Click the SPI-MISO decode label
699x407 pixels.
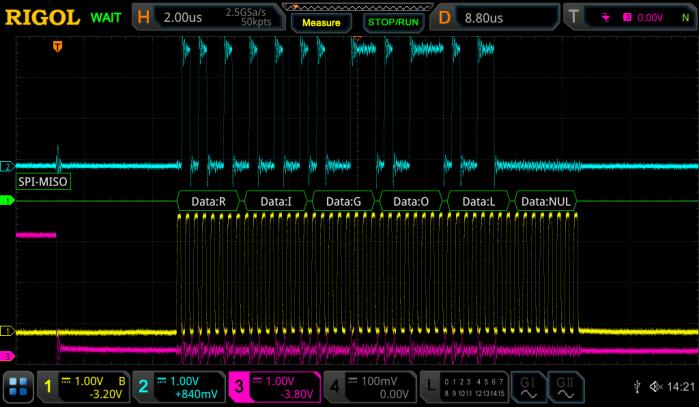pos(43,182)
